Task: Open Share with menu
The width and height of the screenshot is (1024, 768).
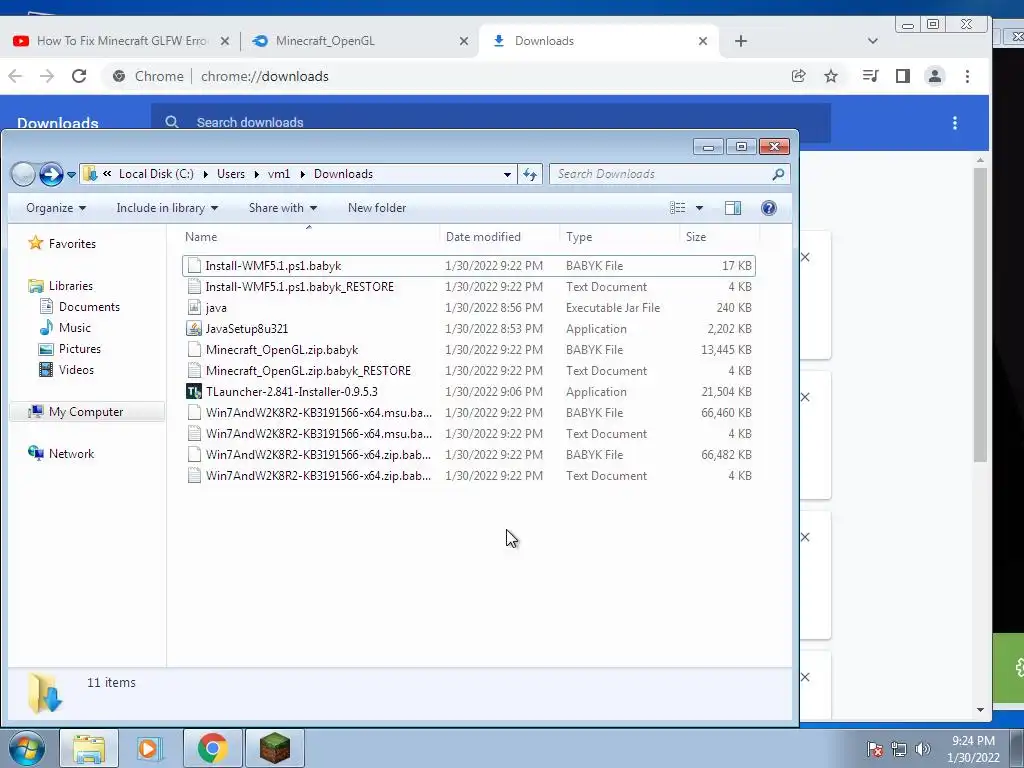Action: [283, 208]
